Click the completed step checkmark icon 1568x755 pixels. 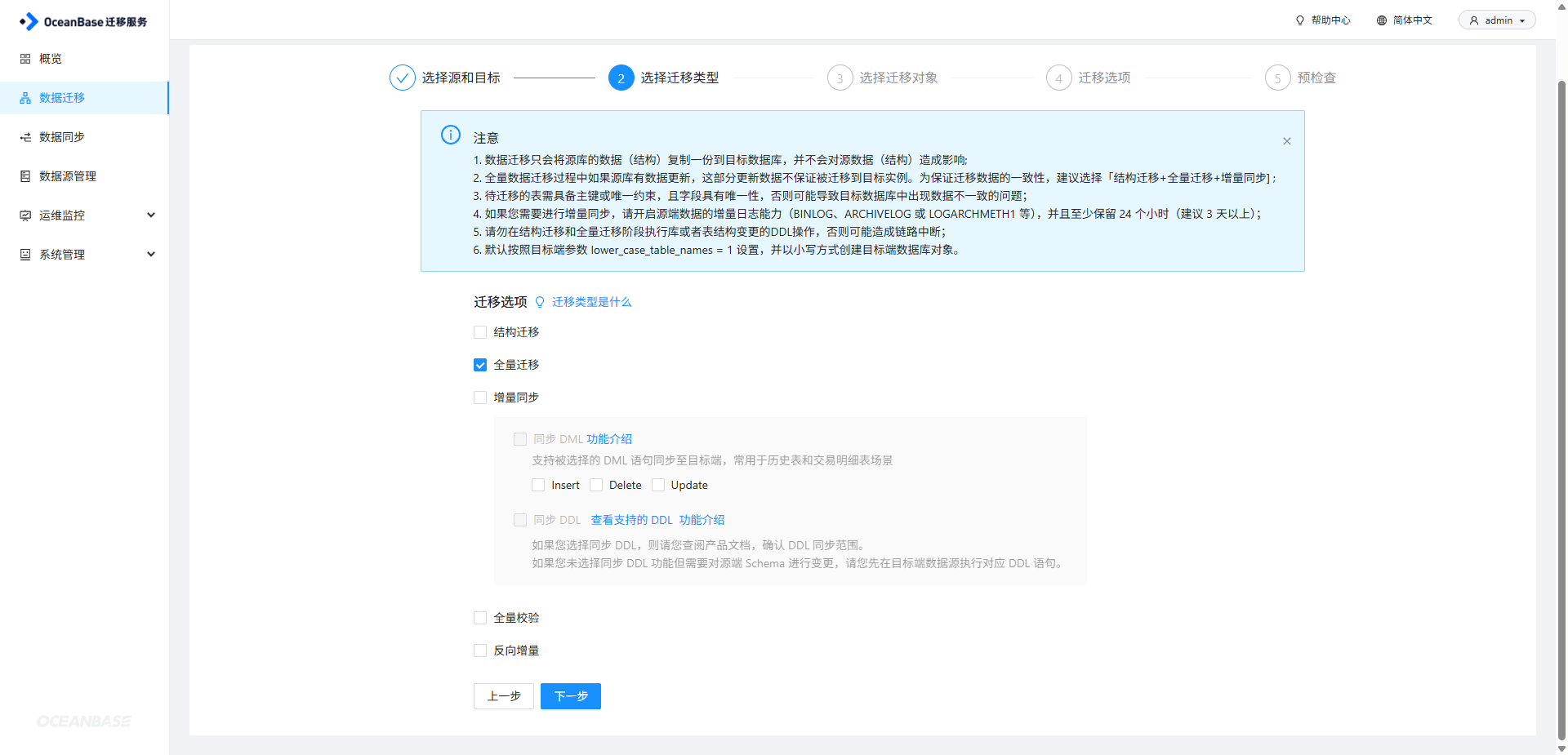[x=403, y=78]
